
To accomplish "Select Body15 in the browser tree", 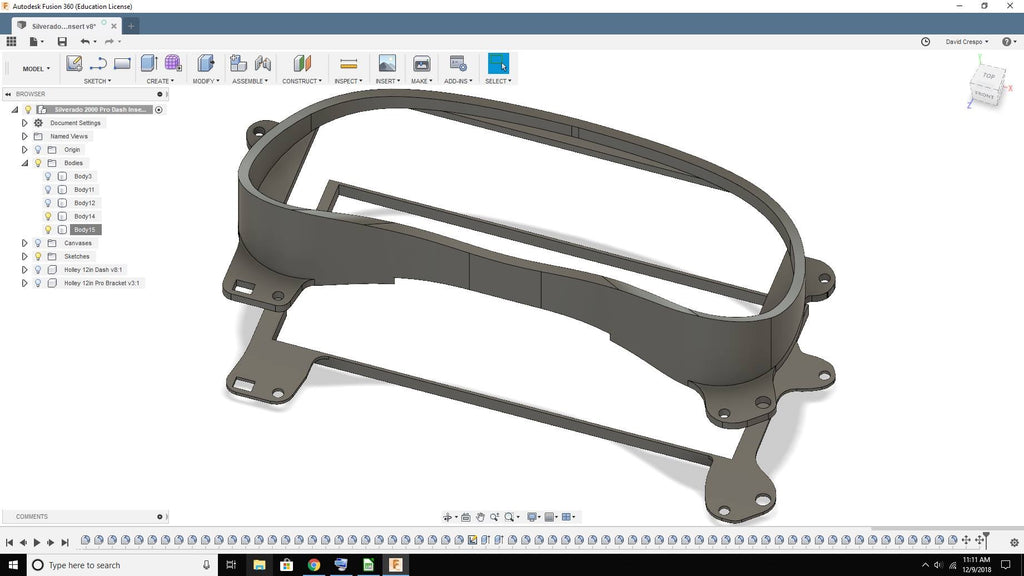I will [85, 230].
